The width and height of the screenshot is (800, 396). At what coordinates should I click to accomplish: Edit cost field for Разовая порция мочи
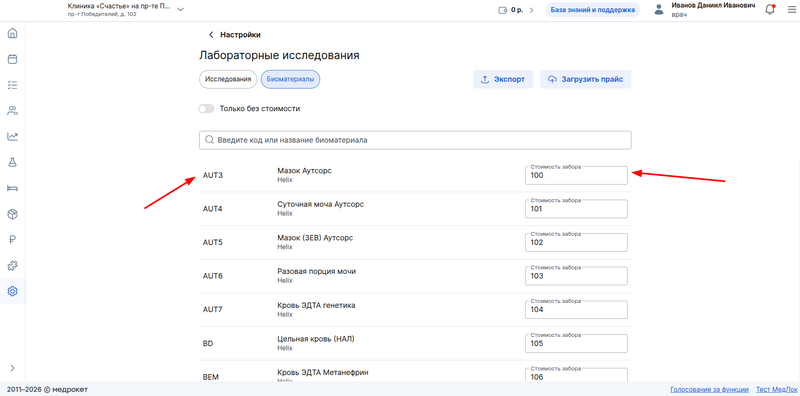click(x=576, y=276)
